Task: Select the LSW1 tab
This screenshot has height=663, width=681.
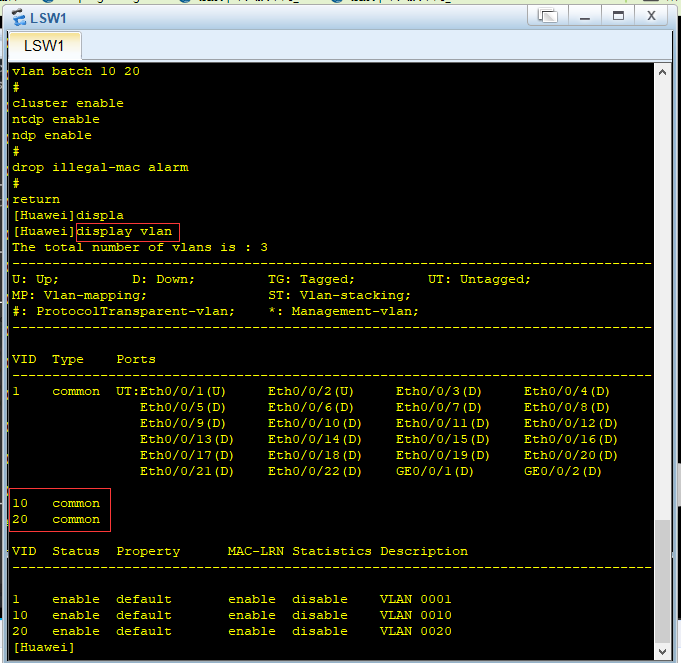Action: (44, 46)
